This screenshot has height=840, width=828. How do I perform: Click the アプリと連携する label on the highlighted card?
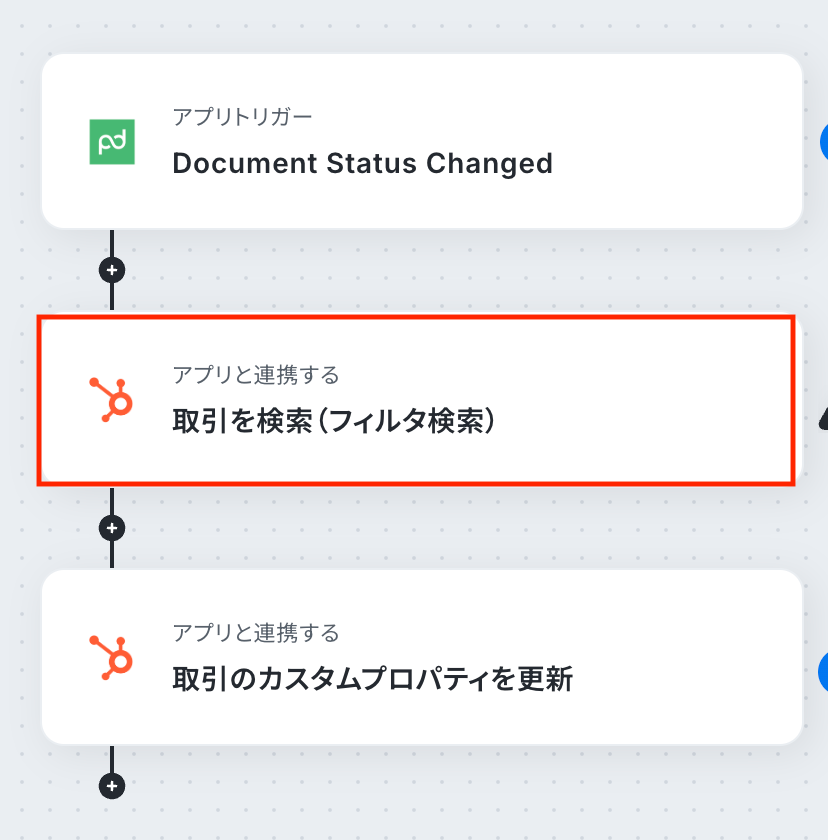[256, 375]
